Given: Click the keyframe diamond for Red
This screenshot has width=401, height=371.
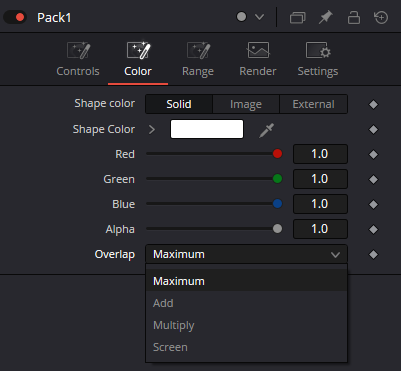Looking at the screenshot, I should click(373, 154).
